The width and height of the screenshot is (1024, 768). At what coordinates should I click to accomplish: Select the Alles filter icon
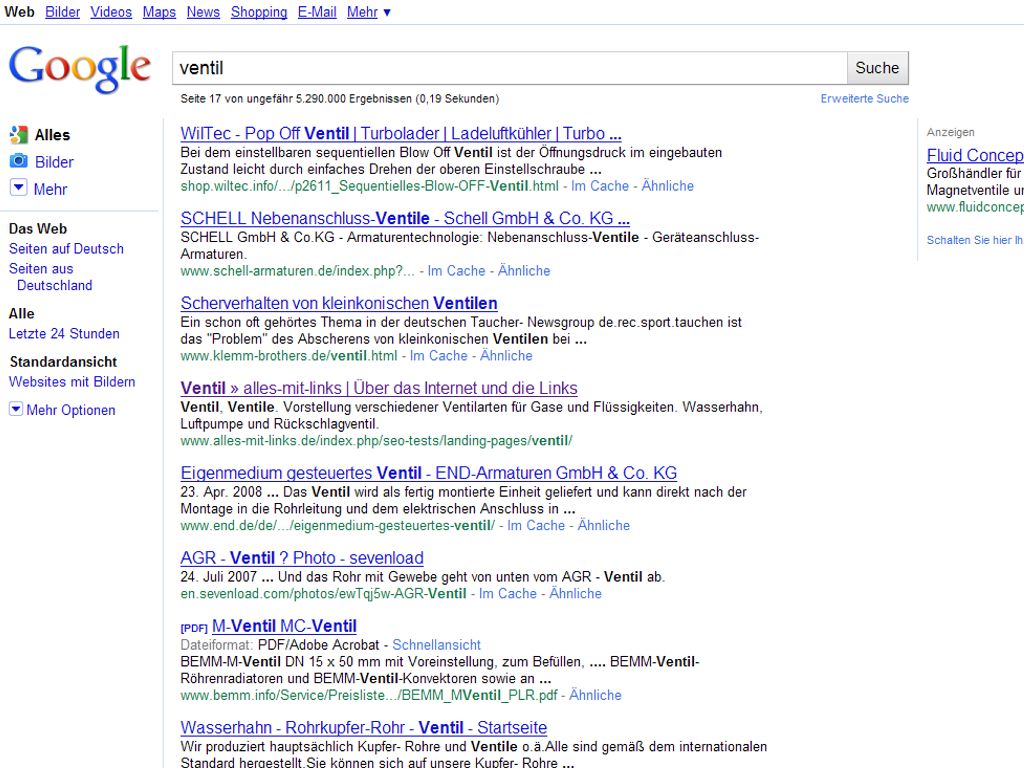(x=18, y=135)
